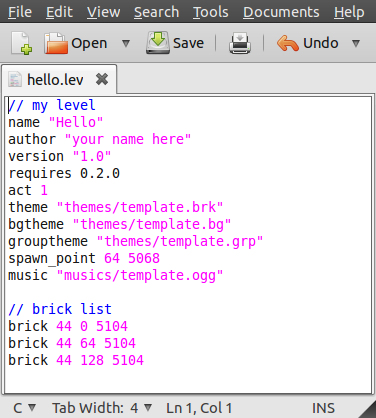Viewport: 376px width, 418px height.
Task: Click the "themes/template.grp" string
Action: coord(180,241)
